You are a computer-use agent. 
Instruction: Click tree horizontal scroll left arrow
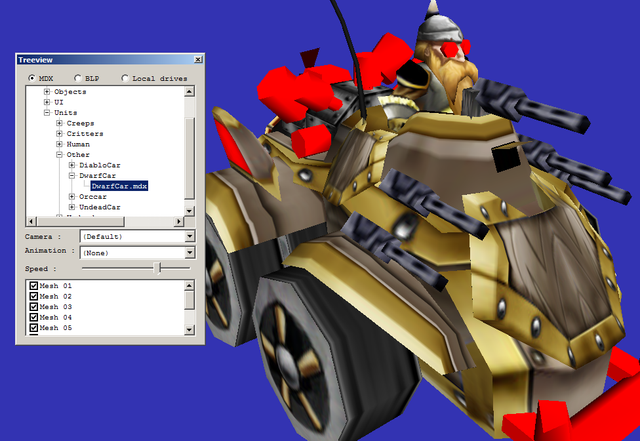(31, 221)
